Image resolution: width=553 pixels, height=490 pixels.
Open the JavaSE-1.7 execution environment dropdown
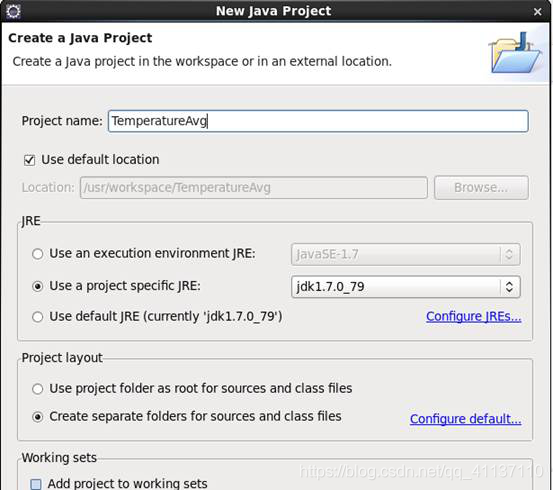point(406,254)
